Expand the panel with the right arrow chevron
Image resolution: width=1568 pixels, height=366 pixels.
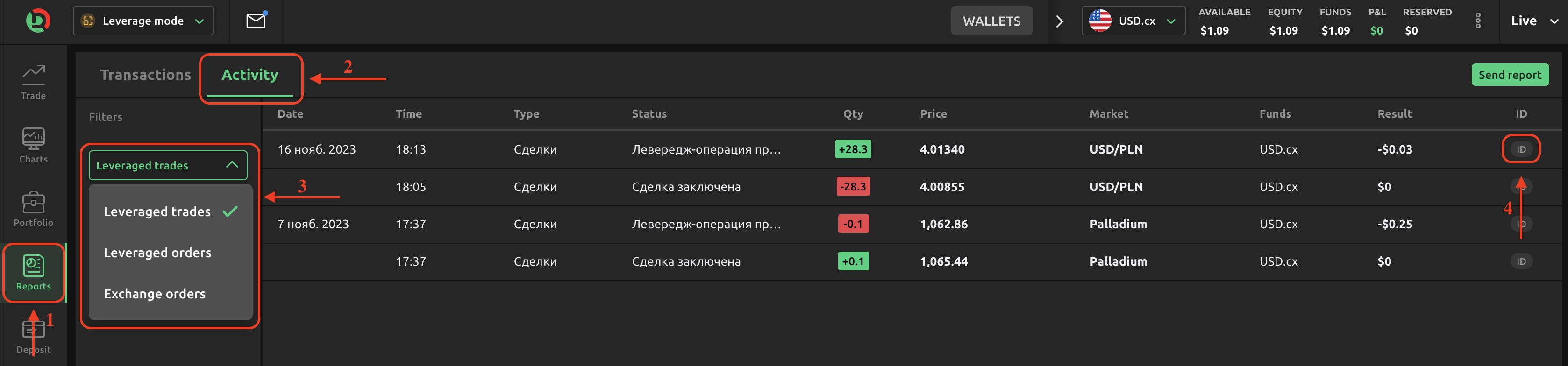(x=1060, y=20)
